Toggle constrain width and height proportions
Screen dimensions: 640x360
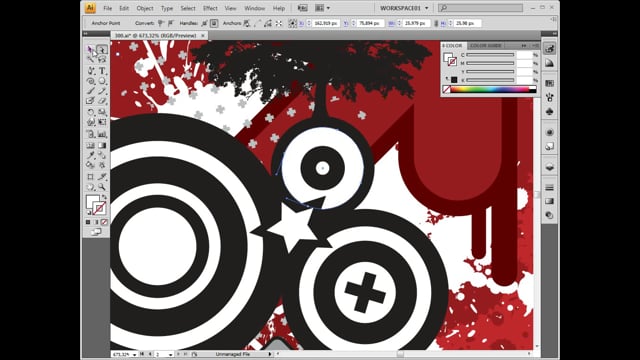[x=436, y=23]
